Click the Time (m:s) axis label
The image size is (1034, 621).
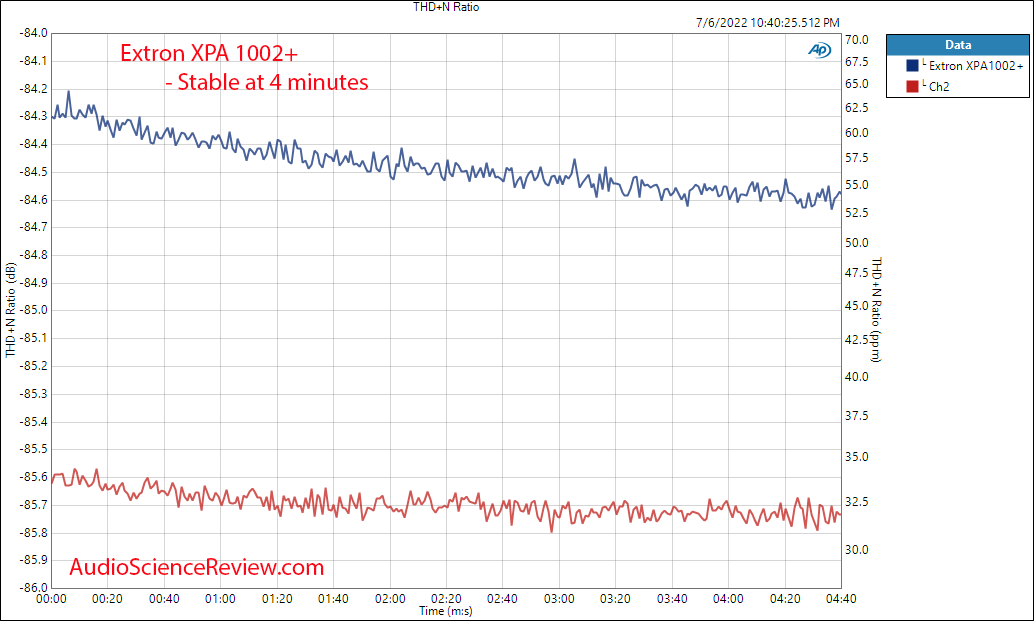(x=446, y=611)
